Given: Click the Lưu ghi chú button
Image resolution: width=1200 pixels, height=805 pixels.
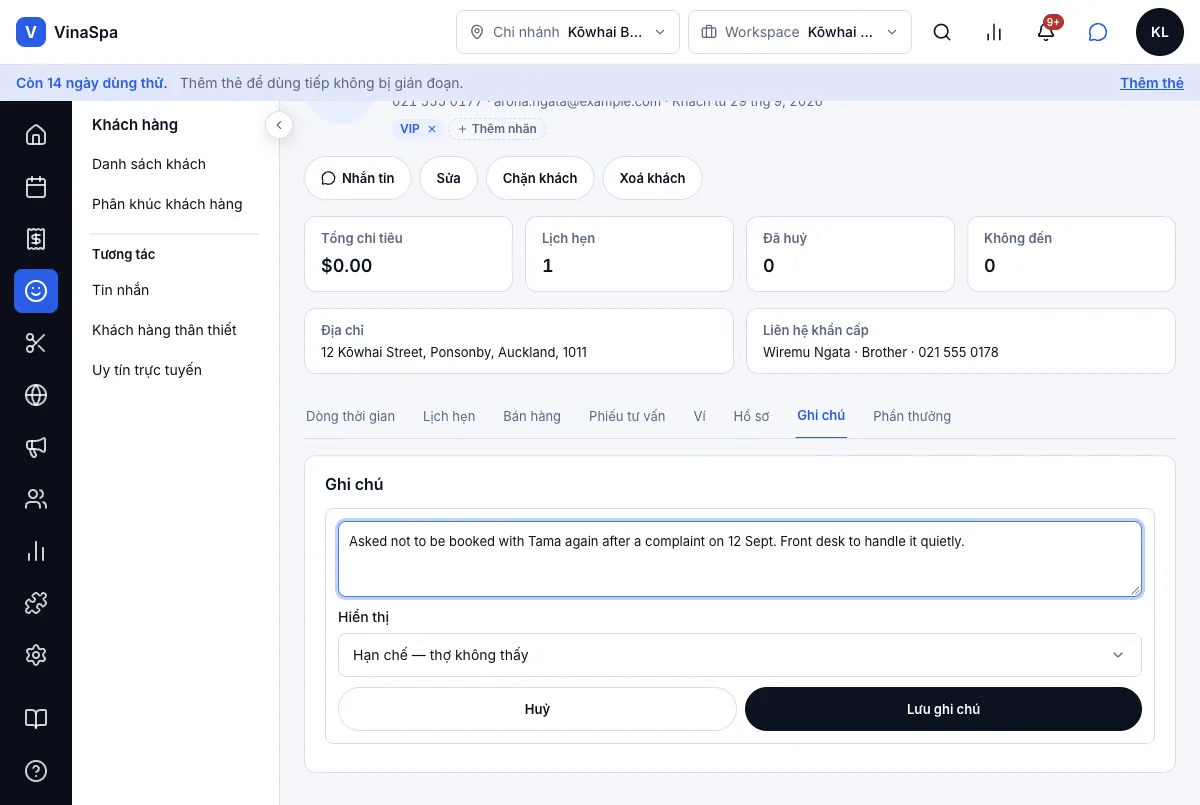Looking at the screenshot, I should point(943,709).
